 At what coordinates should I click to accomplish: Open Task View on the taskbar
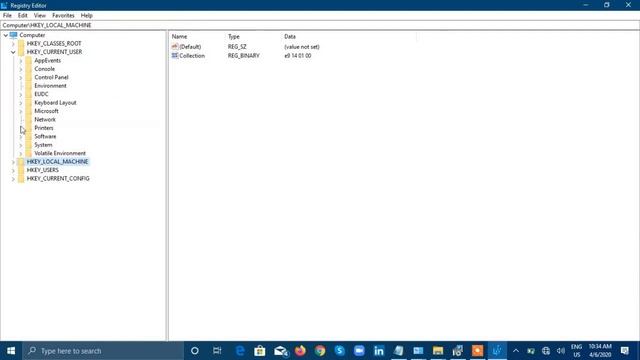point(217,351)
